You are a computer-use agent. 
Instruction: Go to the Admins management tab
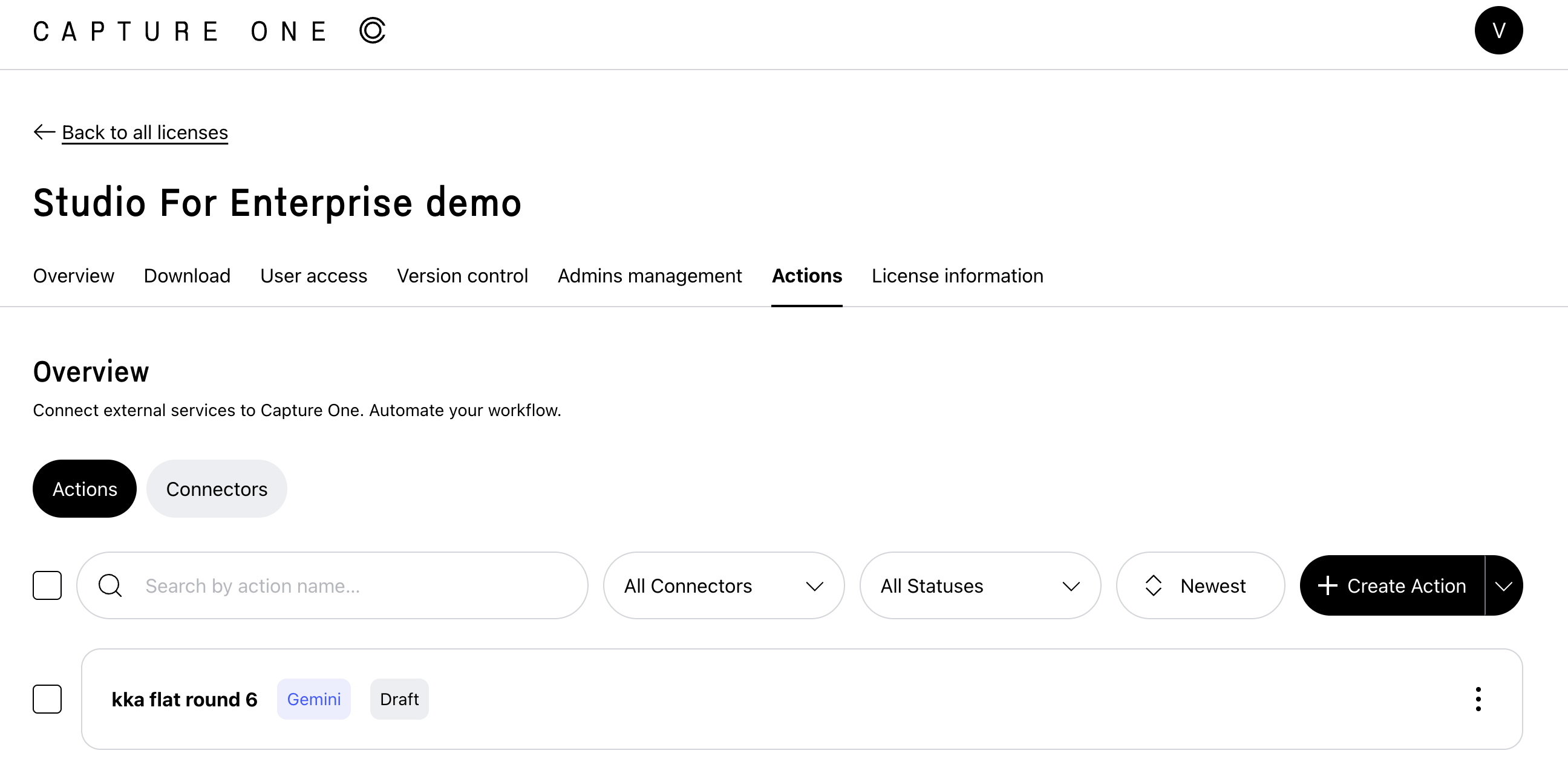[650, 276]
